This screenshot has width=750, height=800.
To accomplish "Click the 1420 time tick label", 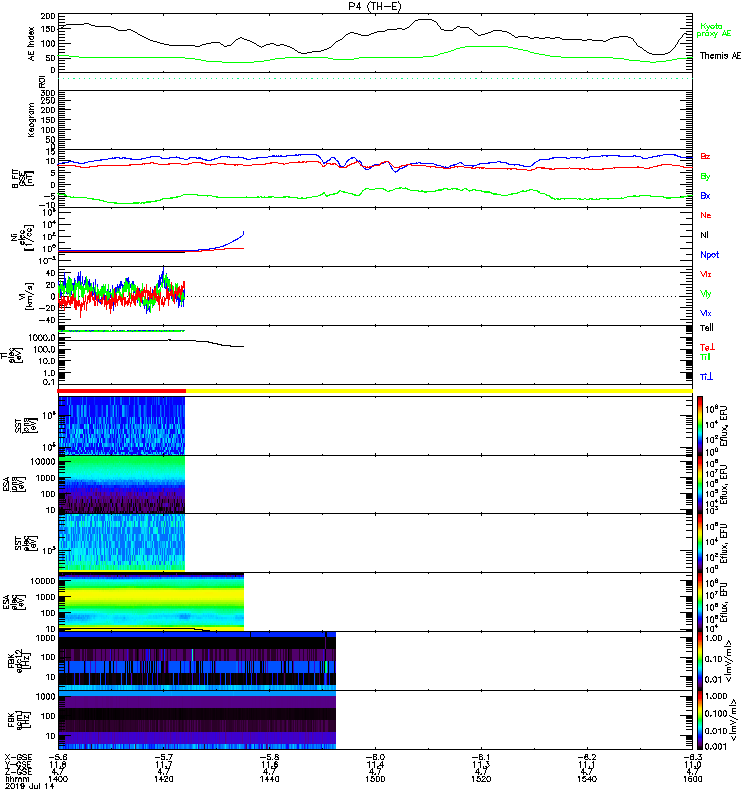I will (163, 779).
